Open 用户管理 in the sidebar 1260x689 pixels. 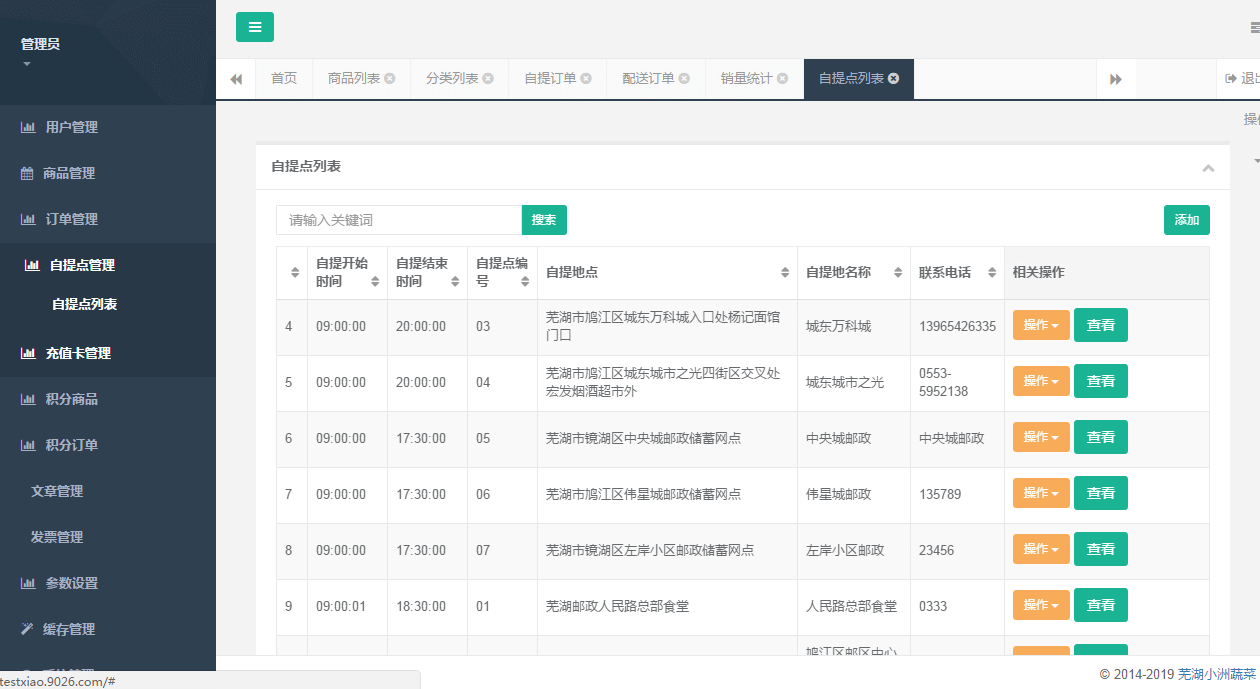71,127
